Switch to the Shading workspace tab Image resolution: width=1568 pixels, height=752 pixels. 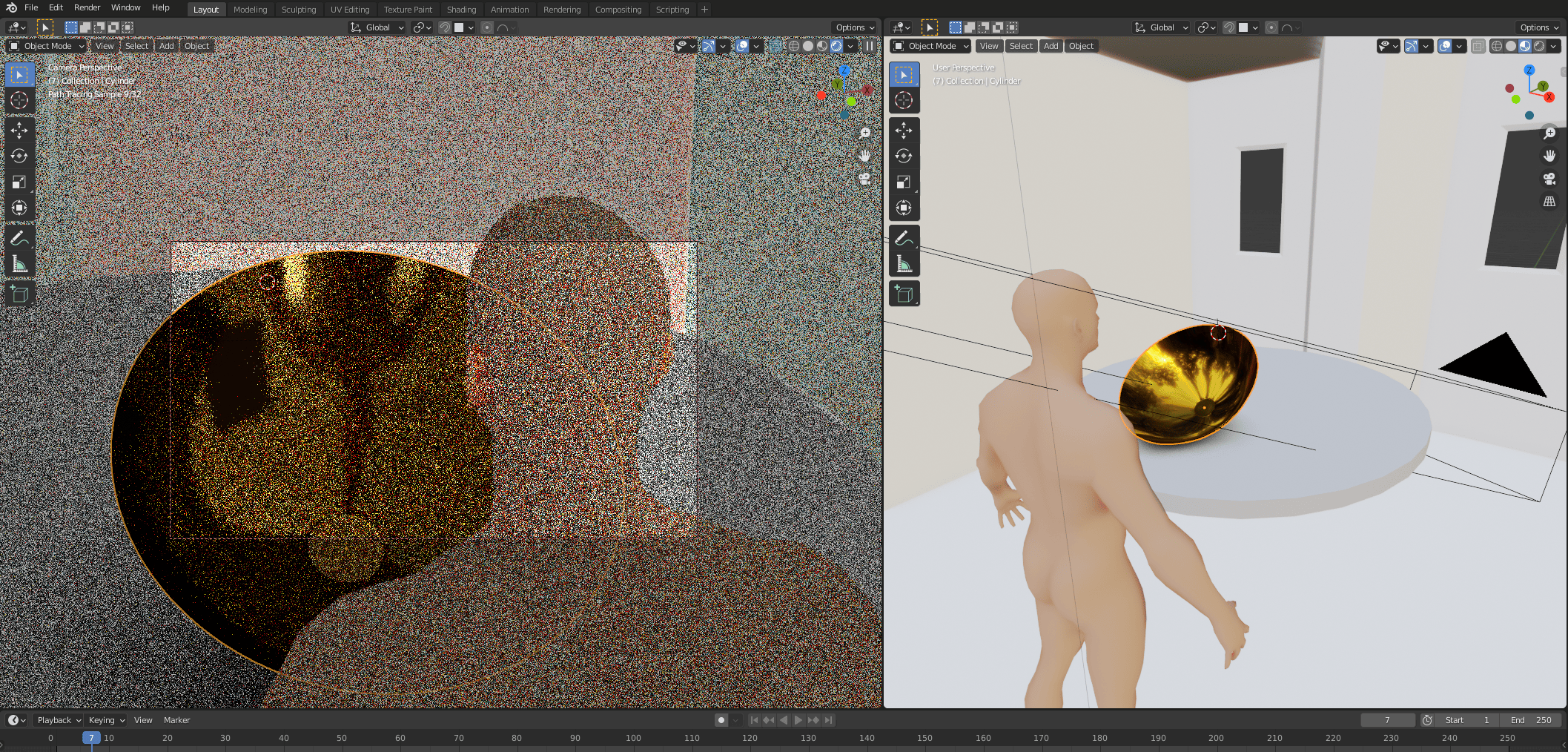point(461,10)
